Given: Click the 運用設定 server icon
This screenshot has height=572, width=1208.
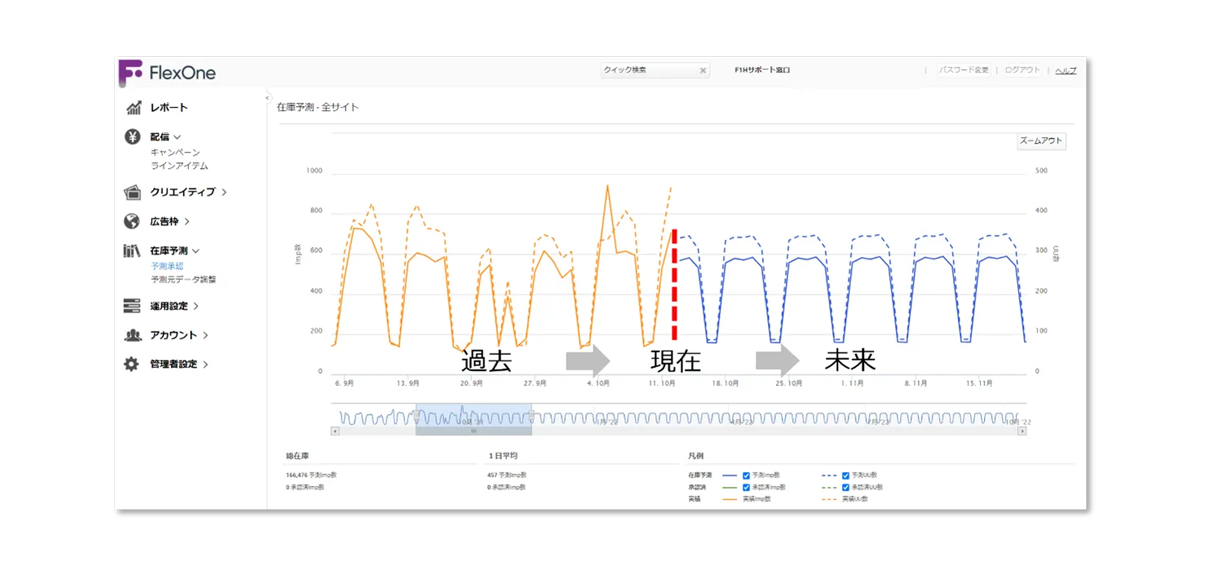Looking at the screenshot, I should click(x=132, y=306).
